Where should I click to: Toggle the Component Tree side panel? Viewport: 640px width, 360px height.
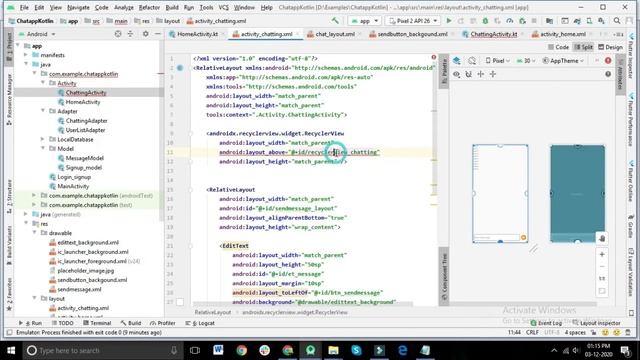[x=444, y=276]
